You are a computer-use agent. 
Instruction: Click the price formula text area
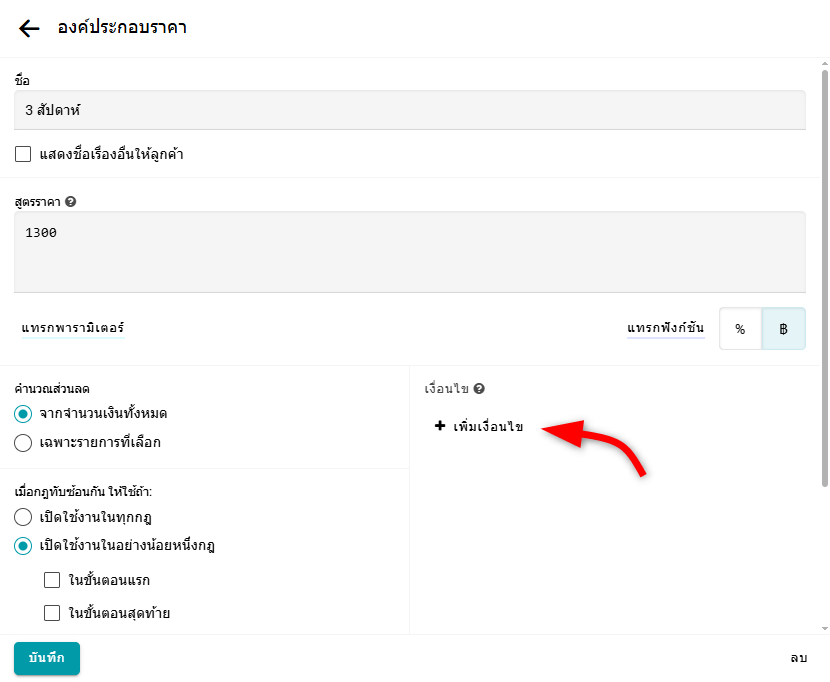(x=409, y=251)
